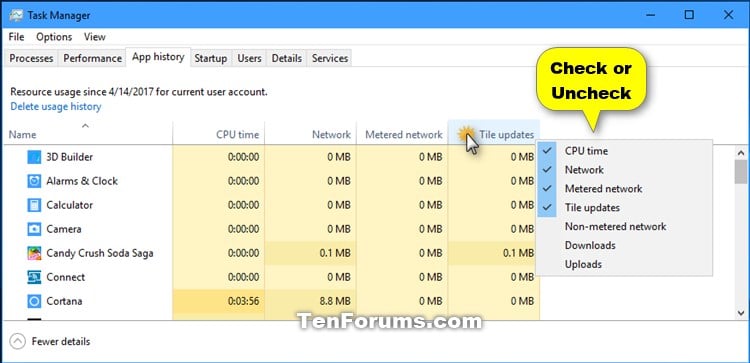
Task: Click Cortana CPU time 0:03:56 cell
Action: (219, 301)
